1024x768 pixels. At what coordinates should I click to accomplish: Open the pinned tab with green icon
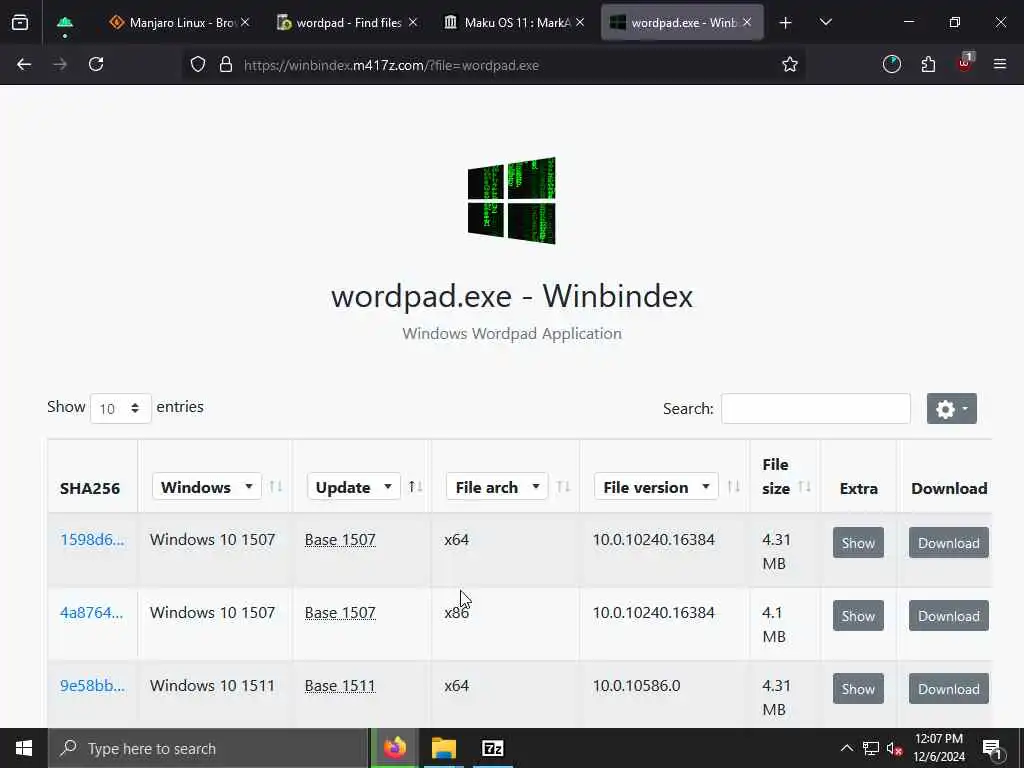tap(65, 23)
